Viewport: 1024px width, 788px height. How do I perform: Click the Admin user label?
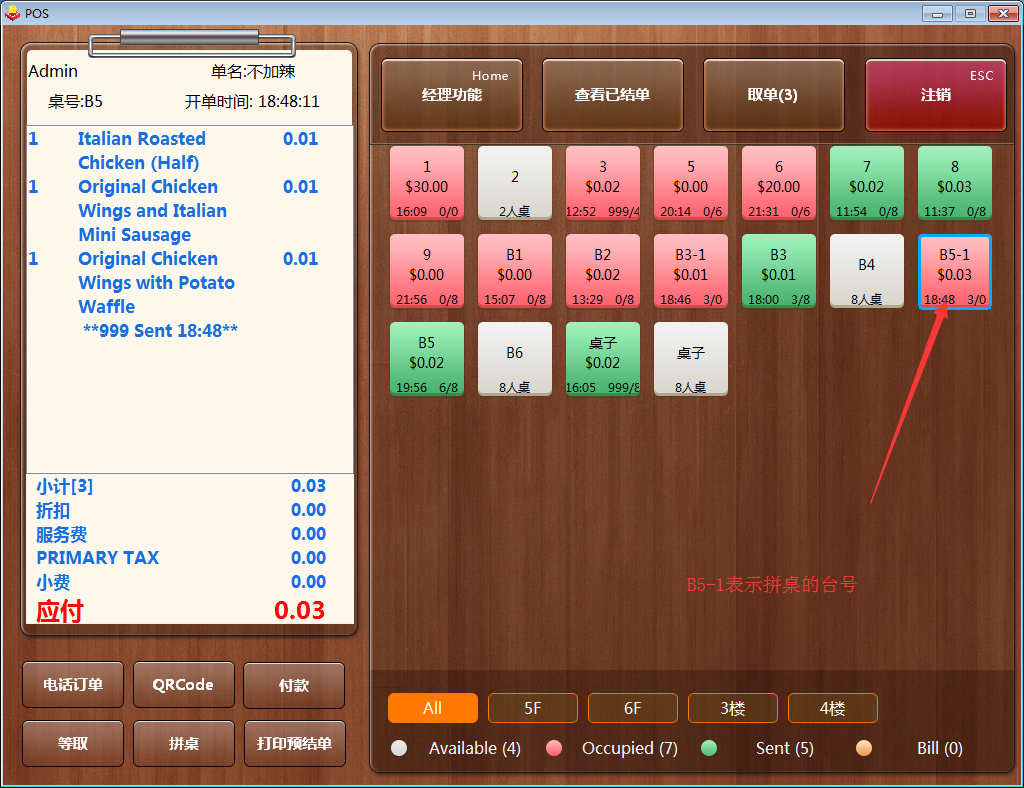click(x=53, y=71)
